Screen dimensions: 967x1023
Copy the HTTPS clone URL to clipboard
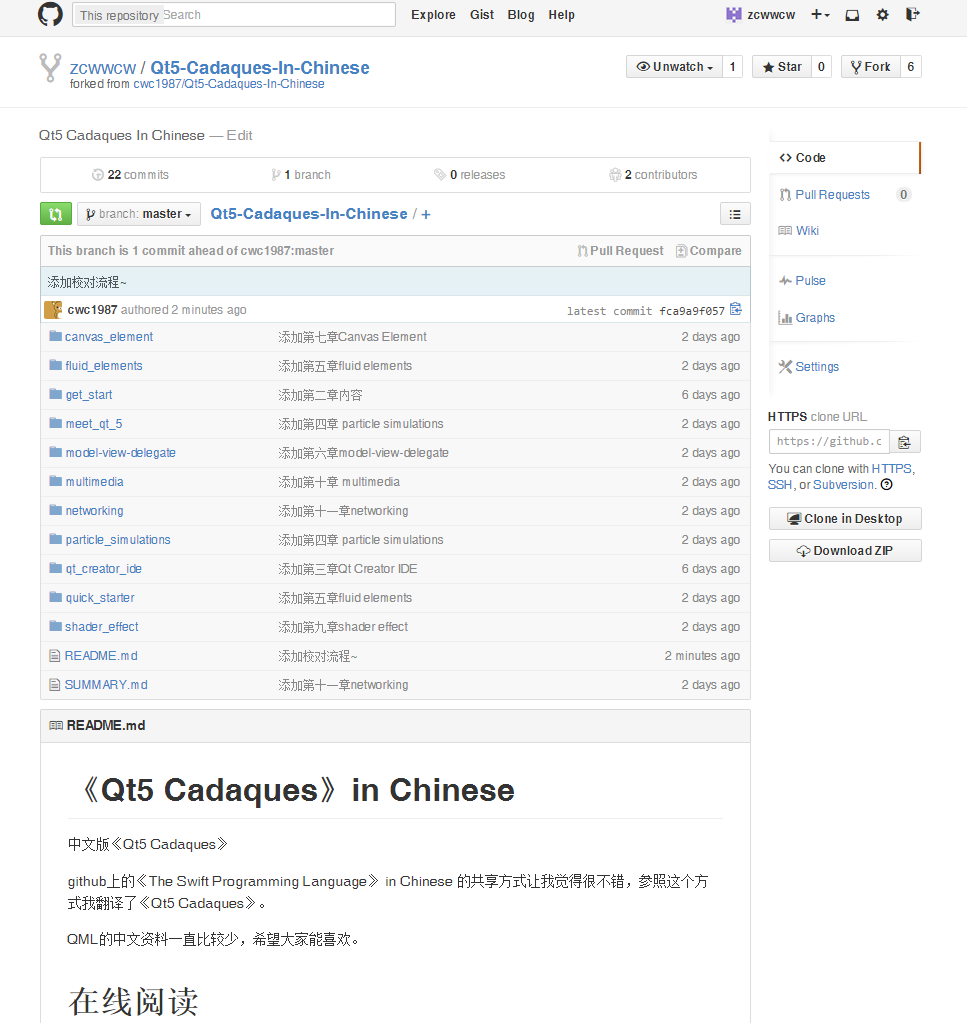pyautogui.click(x=904, y=442)
